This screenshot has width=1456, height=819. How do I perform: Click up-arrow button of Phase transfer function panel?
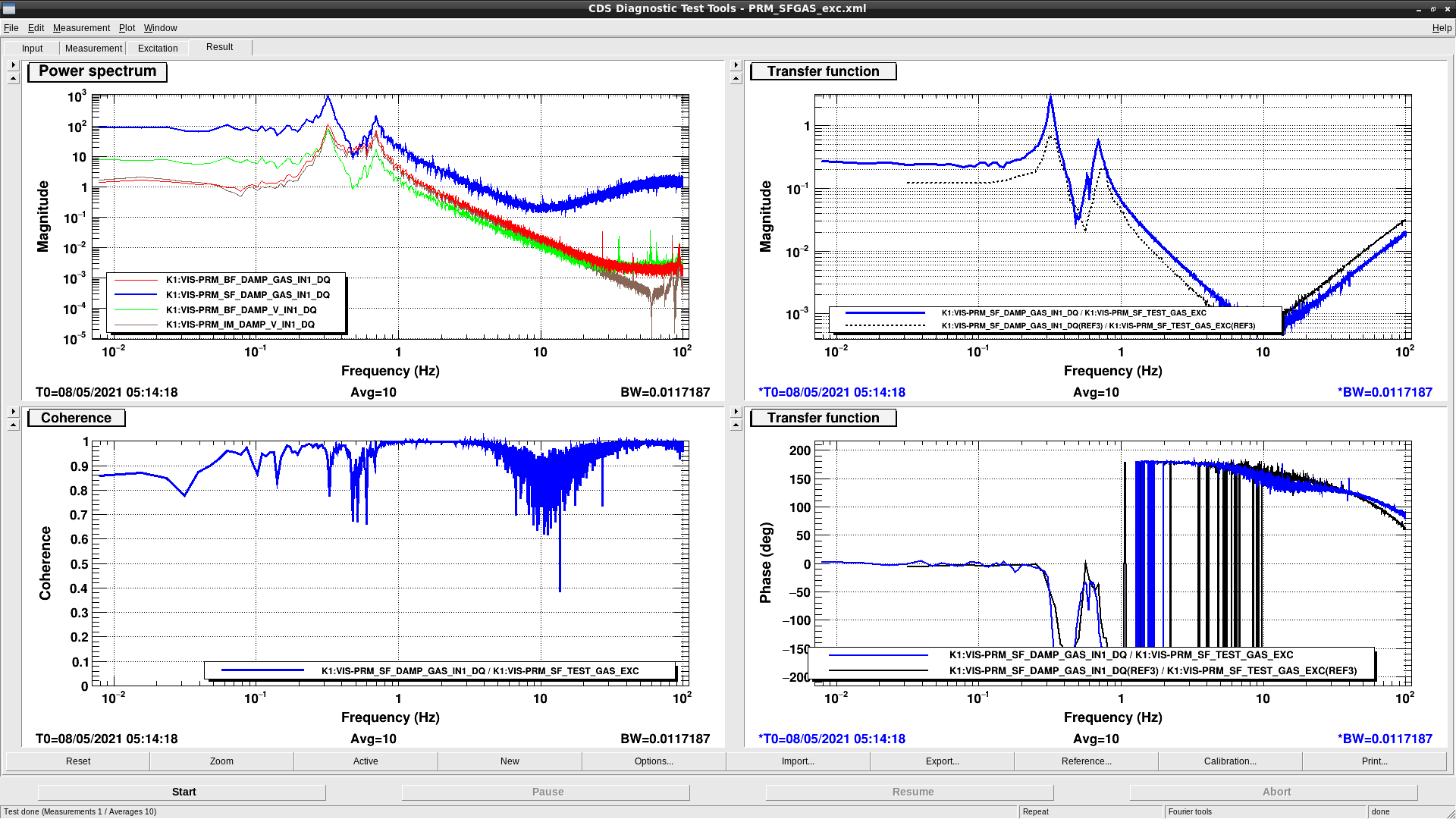(x=736, y=425)
